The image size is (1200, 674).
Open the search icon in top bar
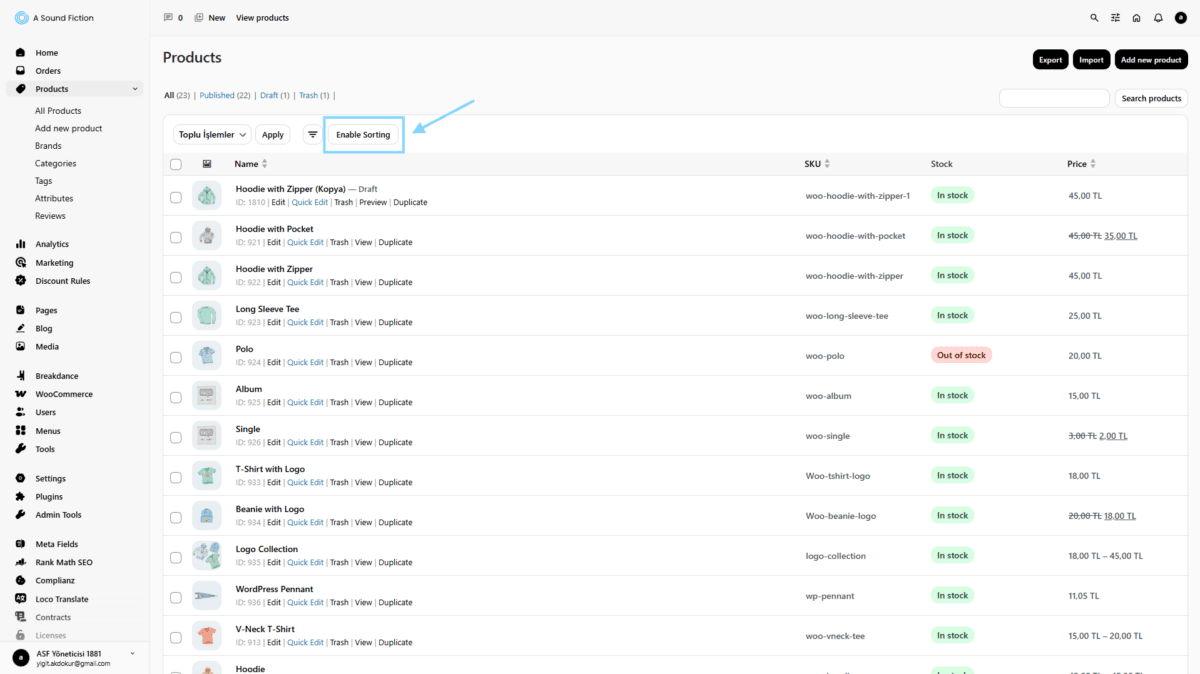tap(1094, 18)
